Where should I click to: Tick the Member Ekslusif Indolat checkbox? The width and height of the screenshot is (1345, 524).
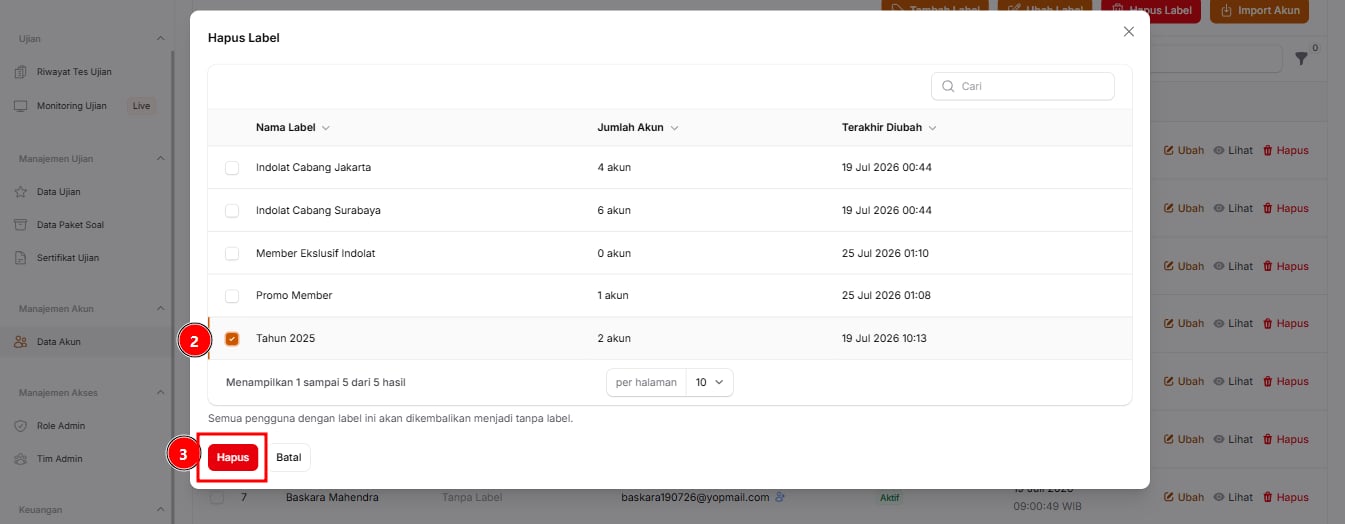click(x=232, y=254)
